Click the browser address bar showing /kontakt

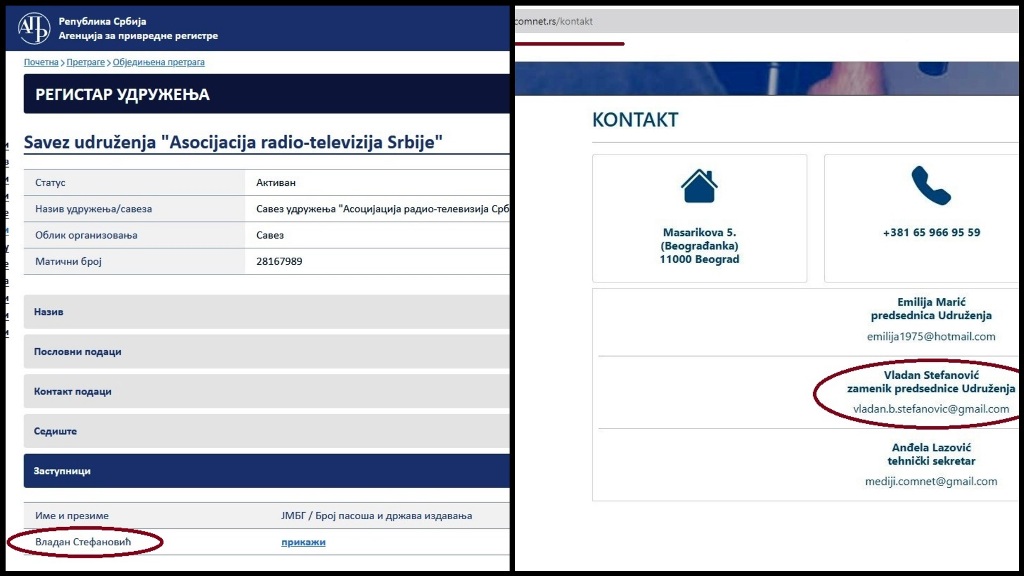[x=769, y=21]
